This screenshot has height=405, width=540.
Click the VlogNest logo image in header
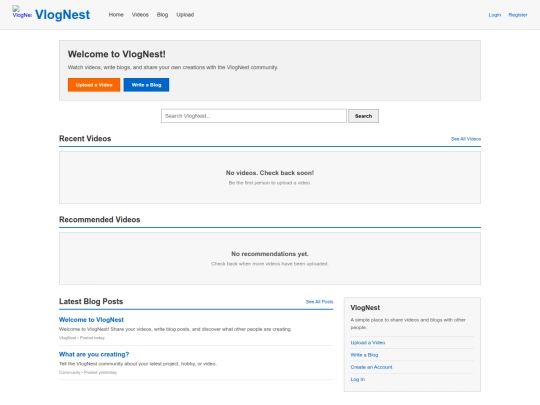(x=22, y=12)
